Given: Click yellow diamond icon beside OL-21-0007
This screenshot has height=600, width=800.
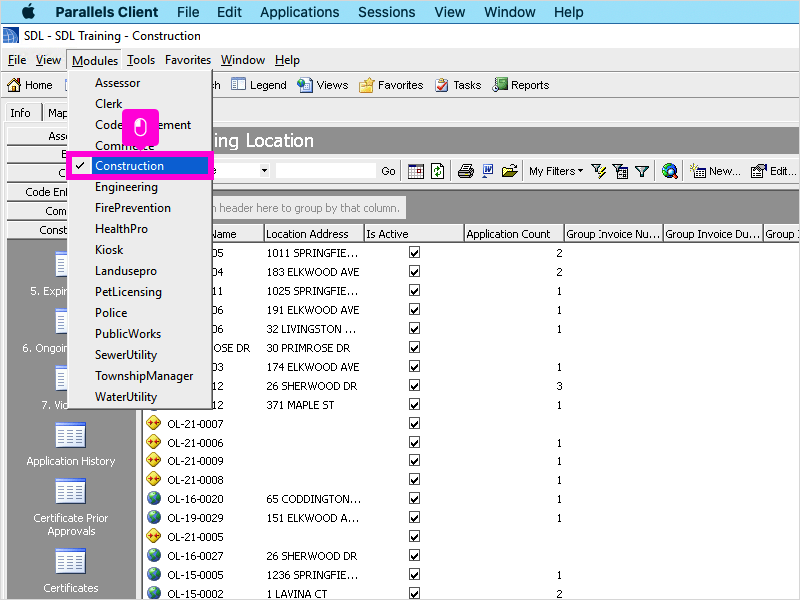Looking at the screenshot, I should pyautogui.click(x=154, y=423).
